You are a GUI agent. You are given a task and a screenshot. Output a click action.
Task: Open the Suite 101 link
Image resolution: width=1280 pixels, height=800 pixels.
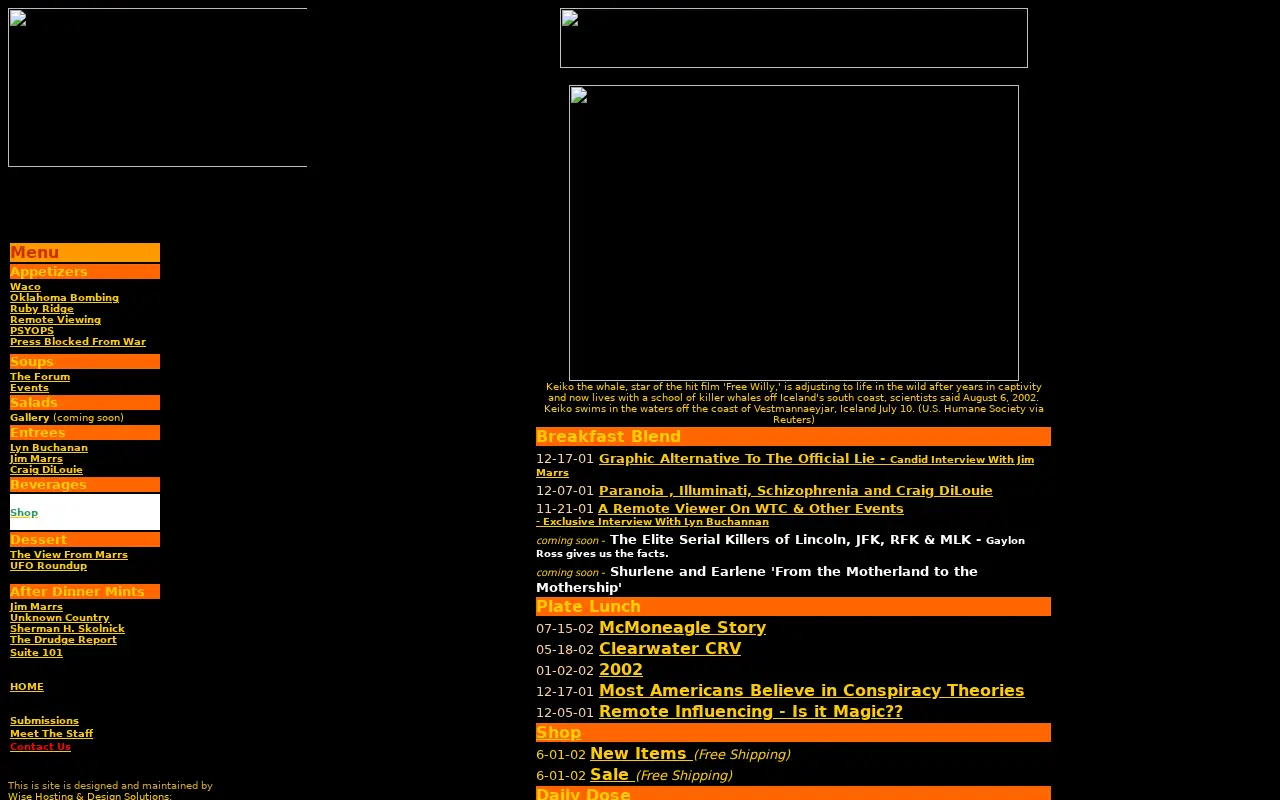tap(36, 653)
